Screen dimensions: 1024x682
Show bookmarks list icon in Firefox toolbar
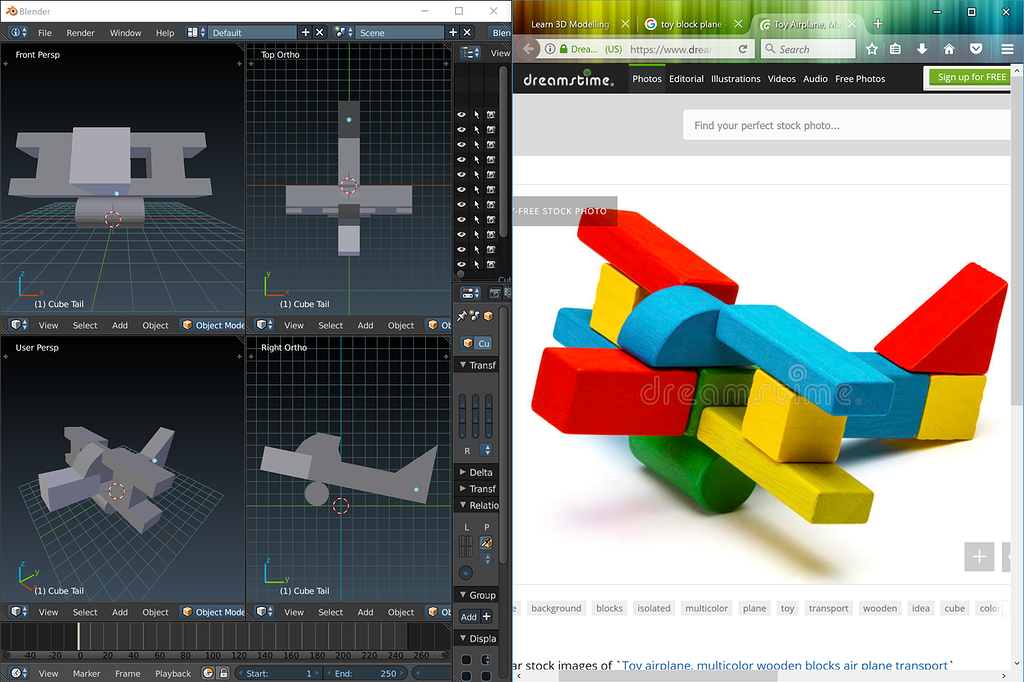point(895,49)
